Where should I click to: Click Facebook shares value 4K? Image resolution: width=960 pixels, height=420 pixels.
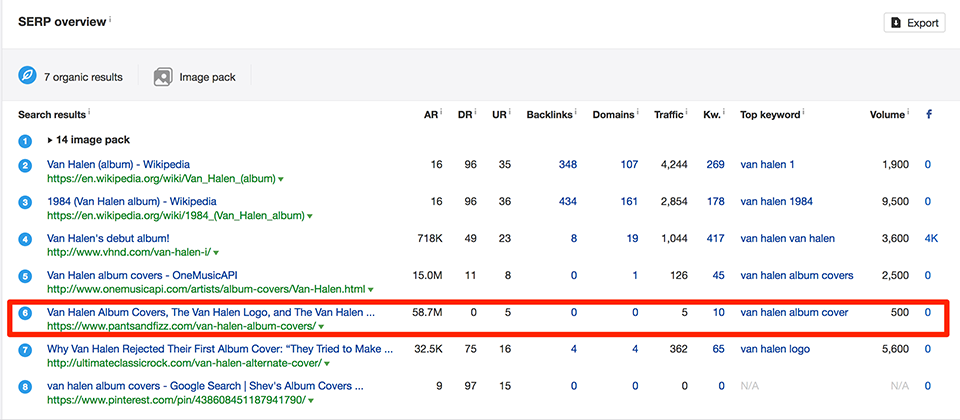click(931, 238)
